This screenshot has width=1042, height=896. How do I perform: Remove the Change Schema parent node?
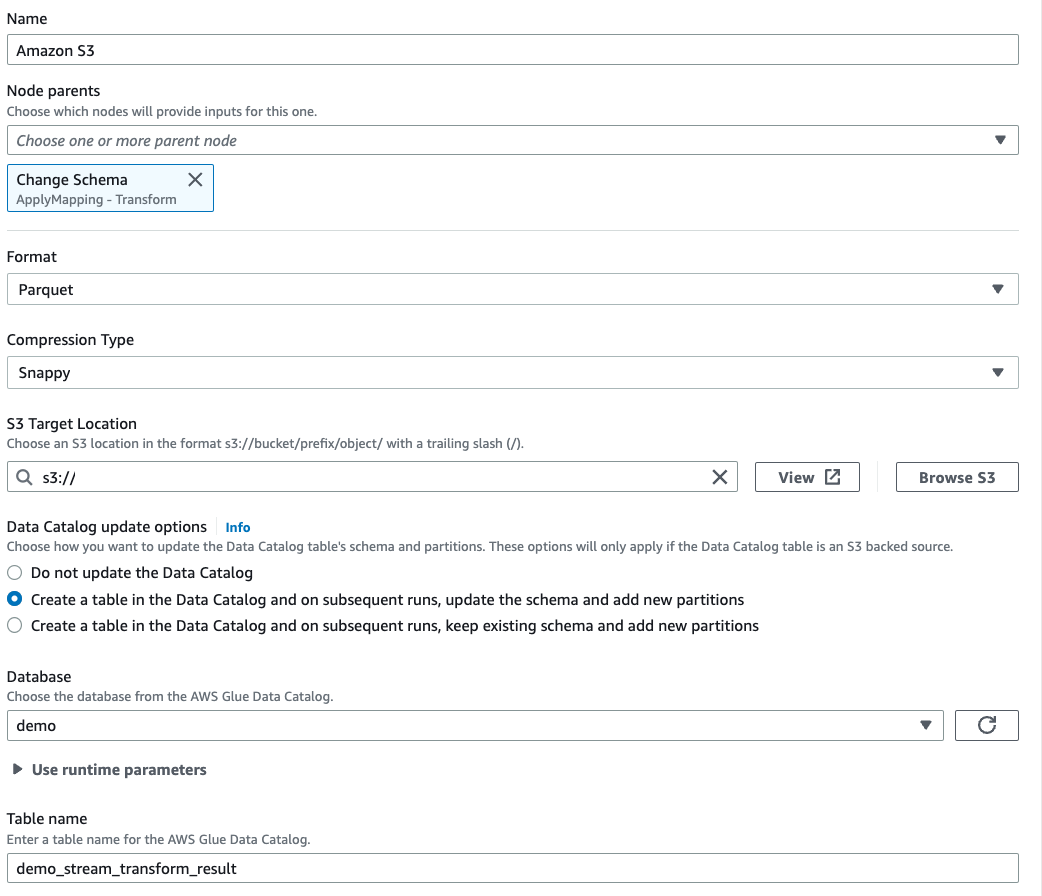tap(195, 180)
